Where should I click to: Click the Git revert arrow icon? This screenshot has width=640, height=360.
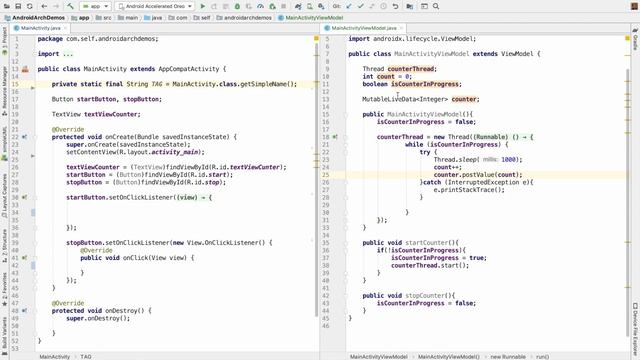[395, 6]
